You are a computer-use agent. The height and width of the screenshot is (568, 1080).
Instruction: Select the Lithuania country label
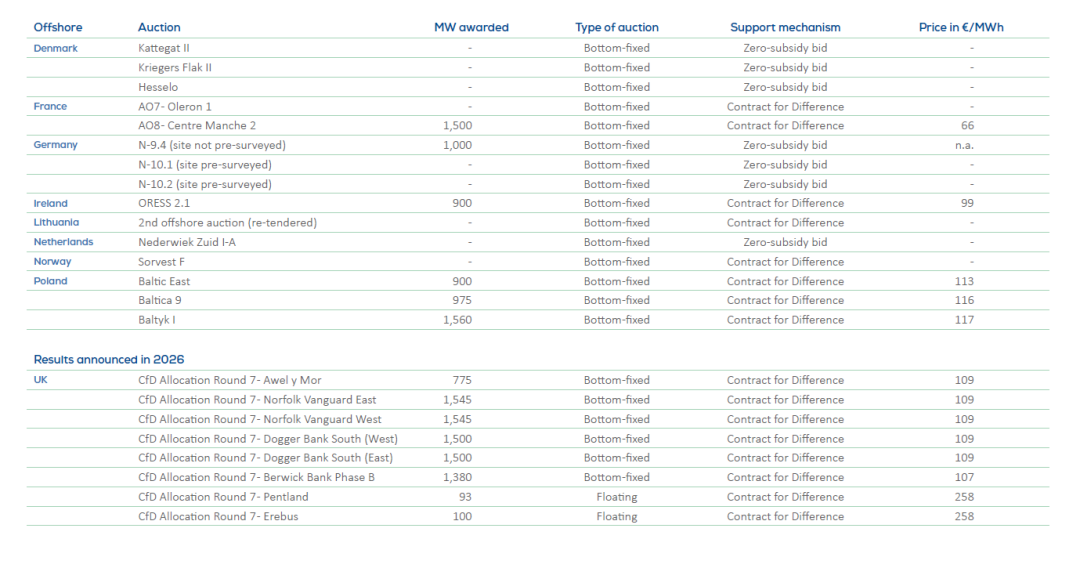click(57, 223)
